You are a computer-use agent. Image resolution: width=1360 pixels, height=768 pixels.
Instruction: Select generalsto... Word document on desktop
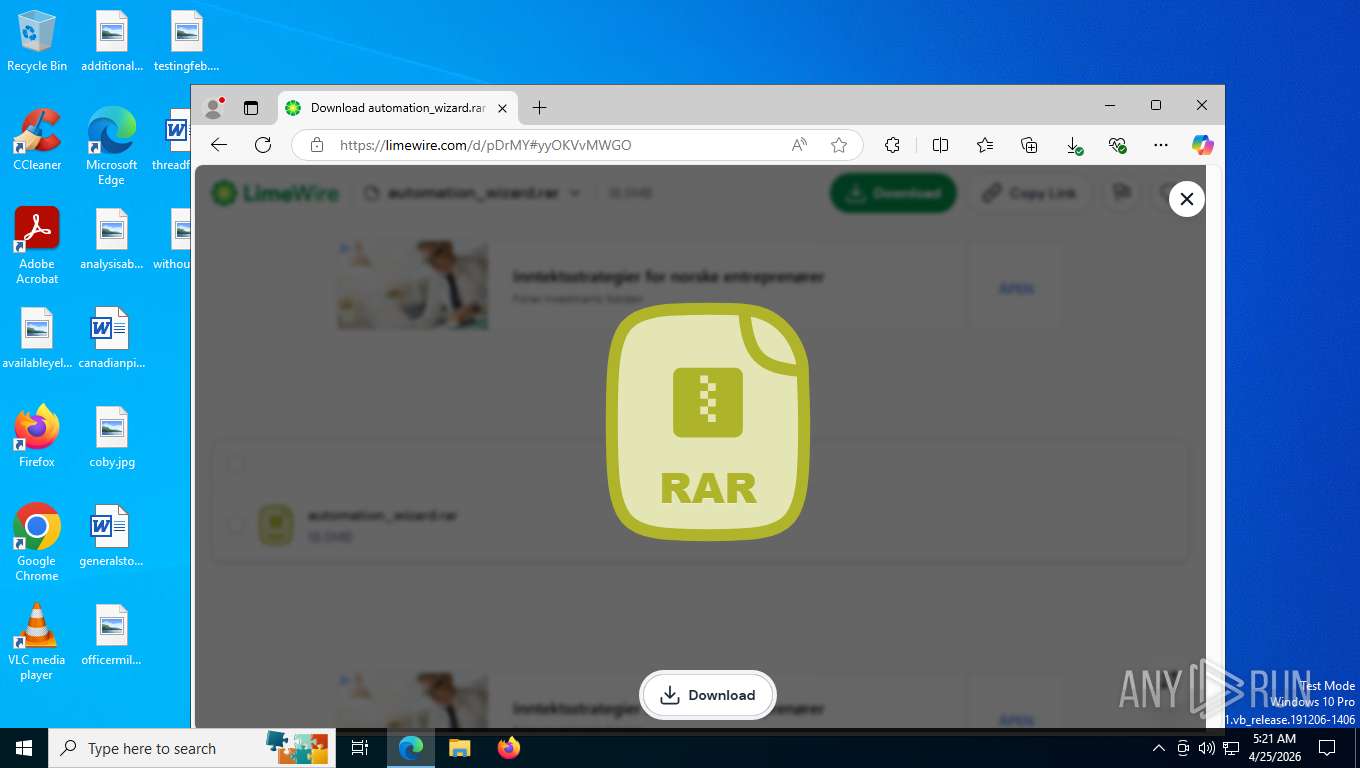tap(111, 536)
